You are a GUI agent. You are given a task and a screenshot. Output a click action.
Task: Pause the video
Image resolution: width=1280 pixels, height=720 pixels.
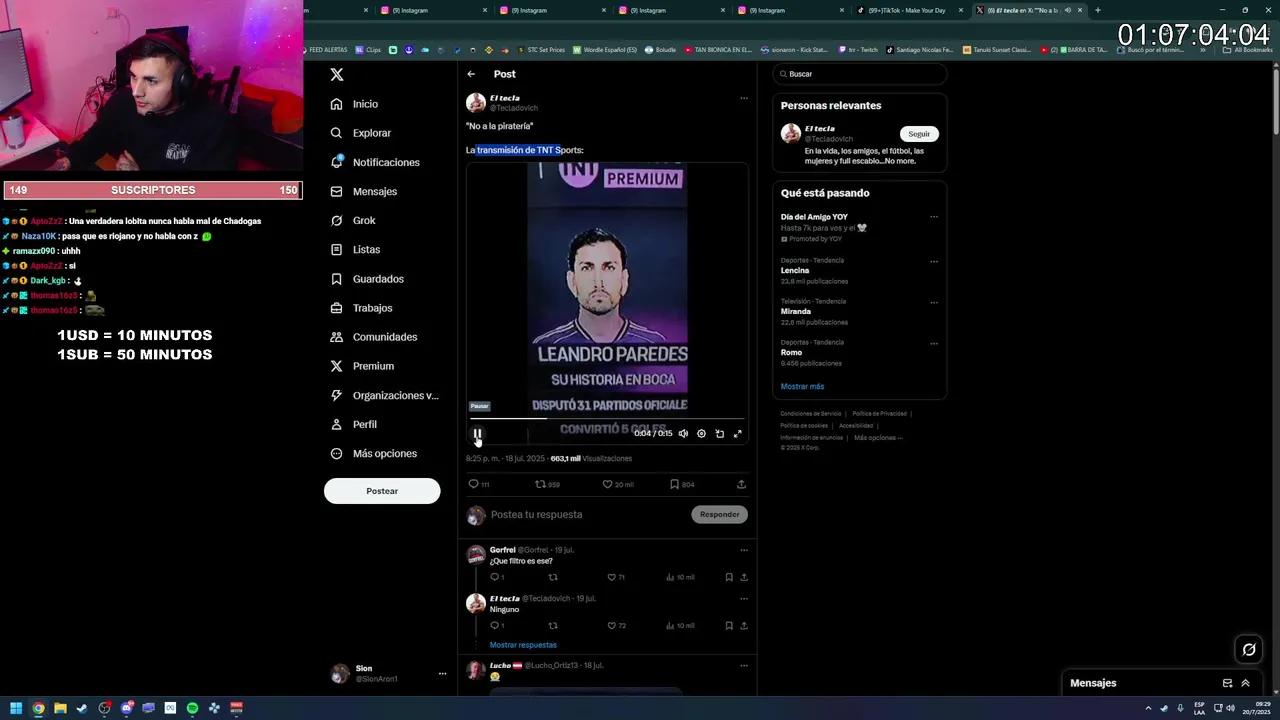tap(477, 434)
